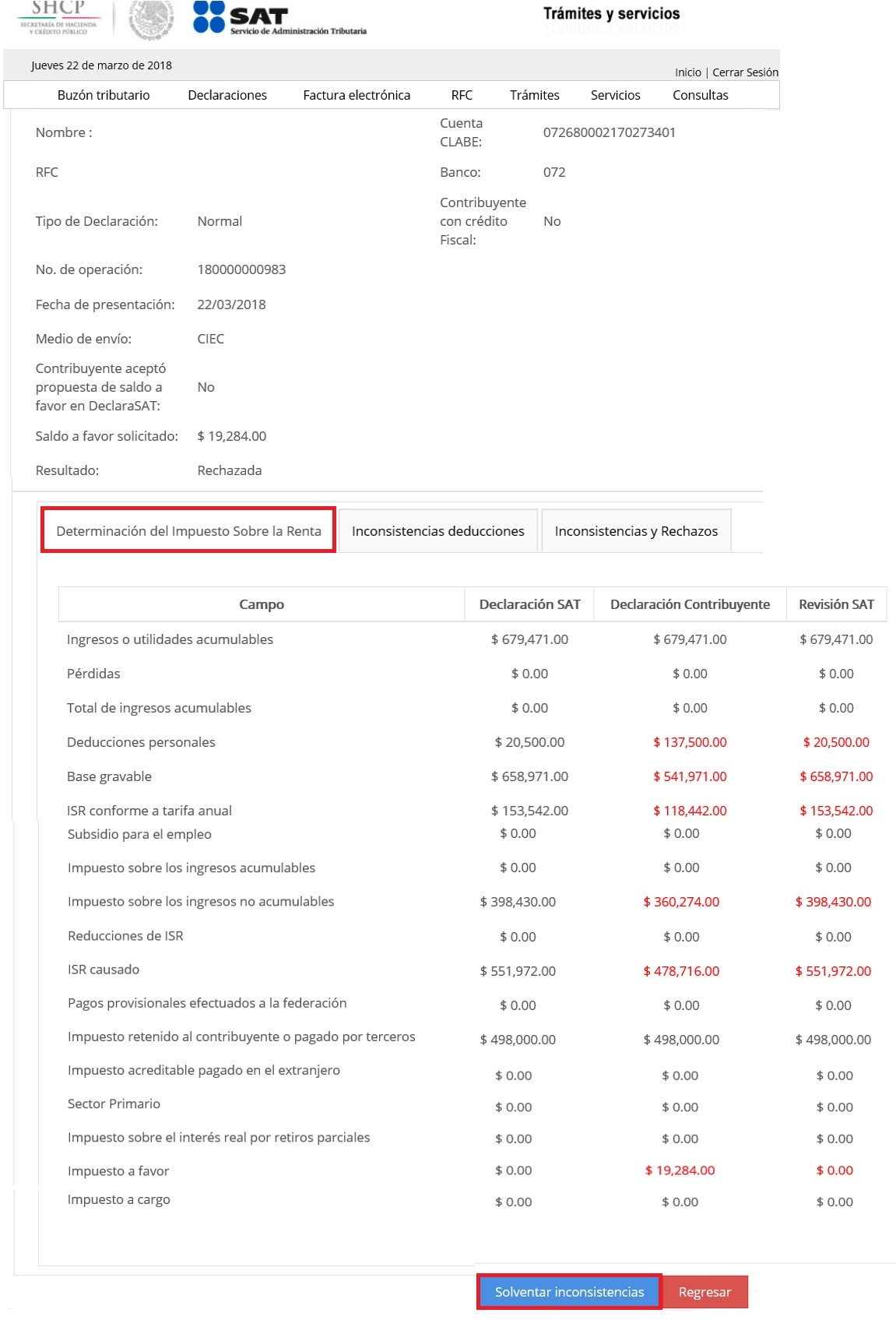Open the Buzón tributario menu
This screenshot has height=1320, width=896.
[x=104, y=95]
